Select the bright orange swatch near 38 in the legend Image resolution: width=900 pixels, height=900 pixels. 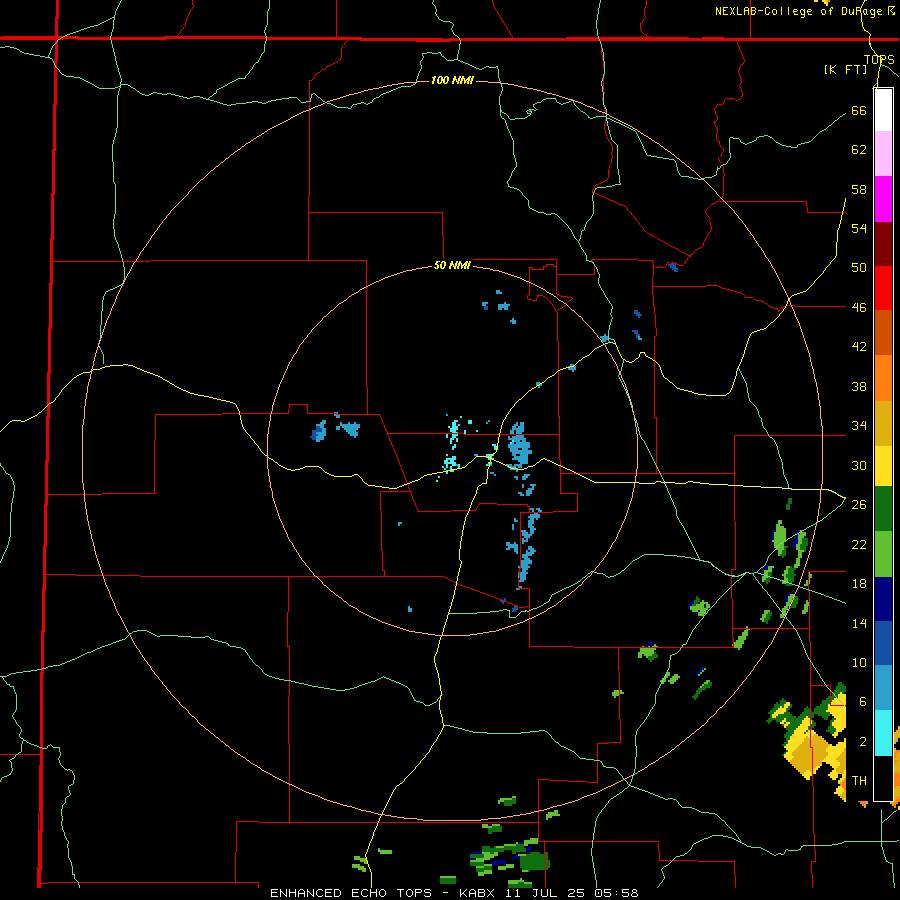click(x=883, y=378)
